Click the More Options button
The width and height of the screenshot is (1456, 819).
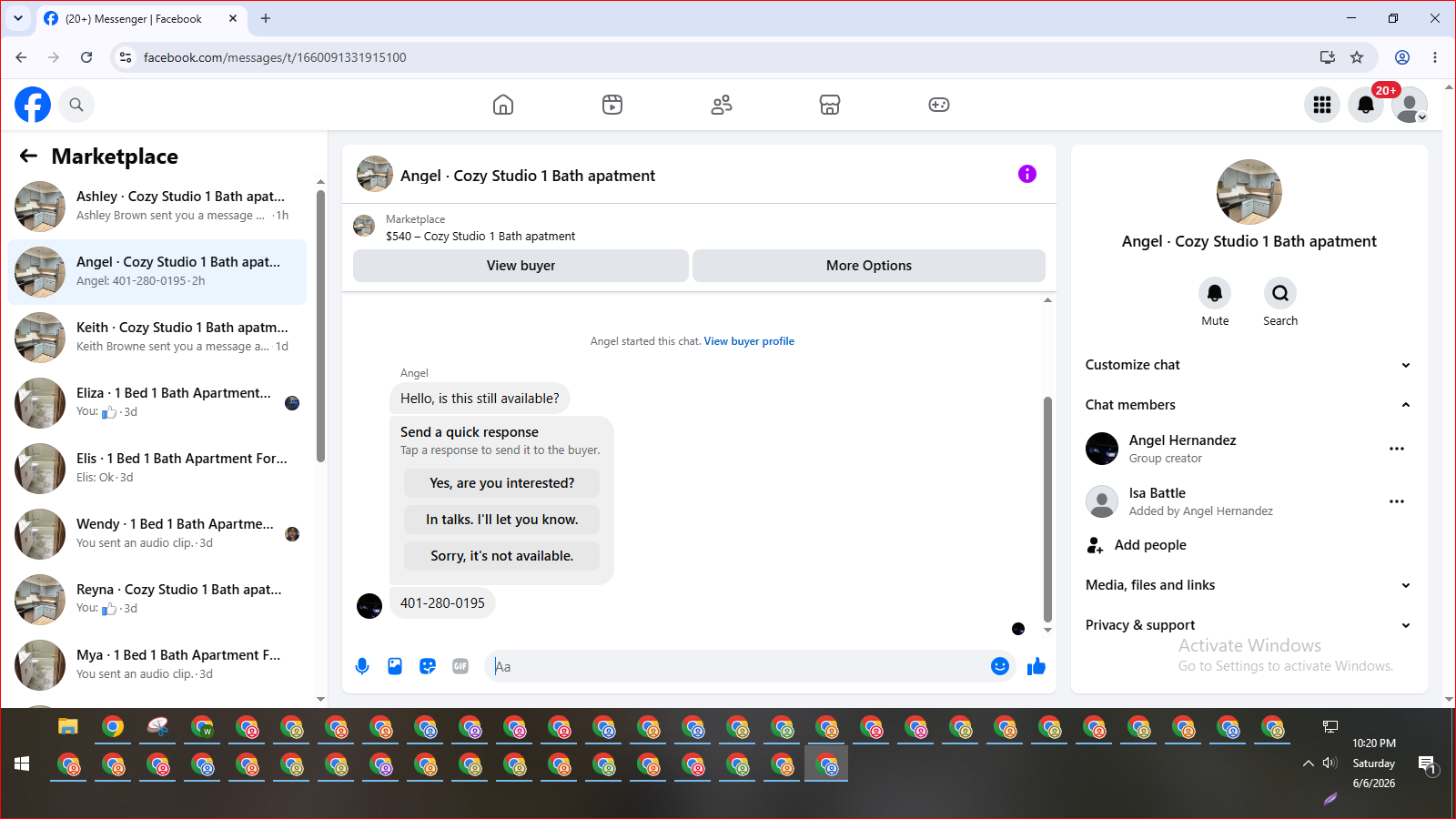pos(869,266)
